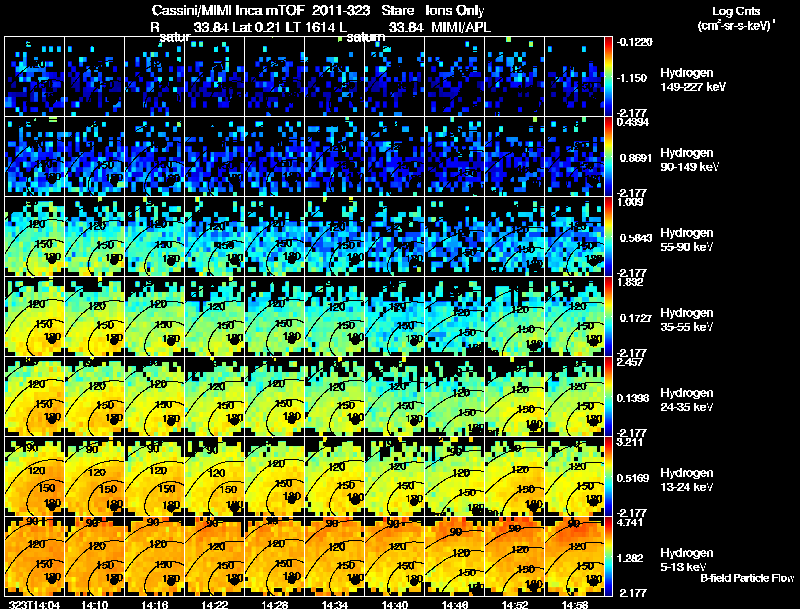Open the 24-35 keV panel at 14:16
Viewport: 800px width, 609px height.
(155, 396)
